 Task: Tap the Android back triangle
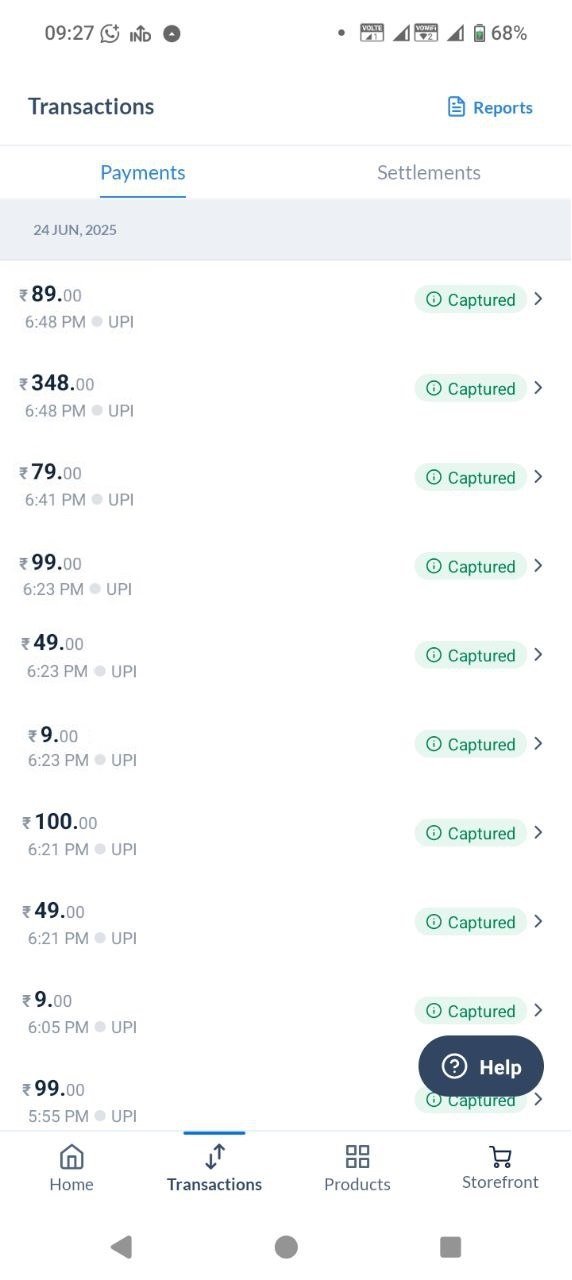[x=121, y=1246]
